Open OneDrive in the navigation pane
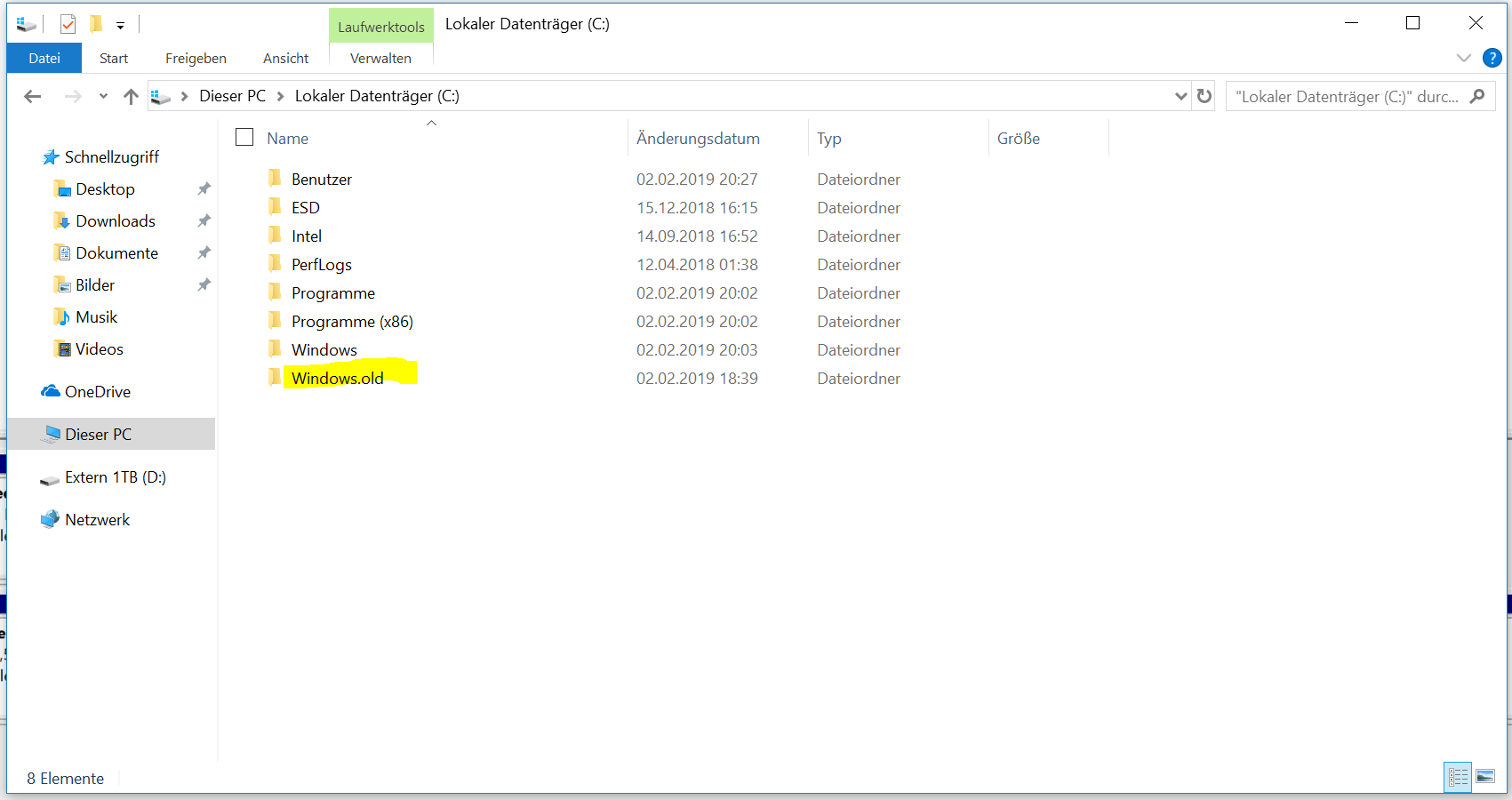Image resolution: width=1512 pixels, height=800 pixels. tap(98, 391)
